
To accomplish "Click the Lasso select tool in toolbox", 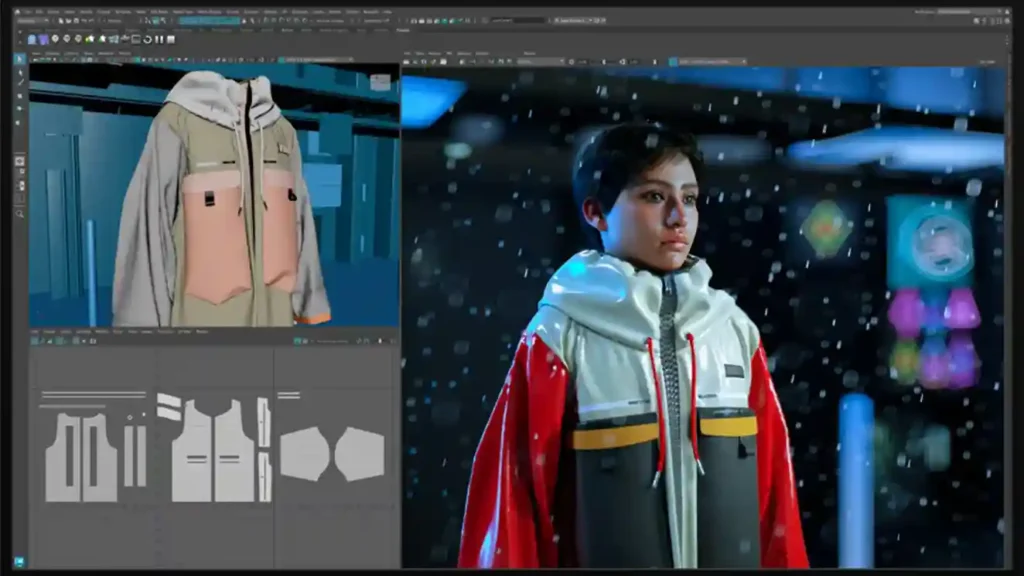I will (20, 72).
